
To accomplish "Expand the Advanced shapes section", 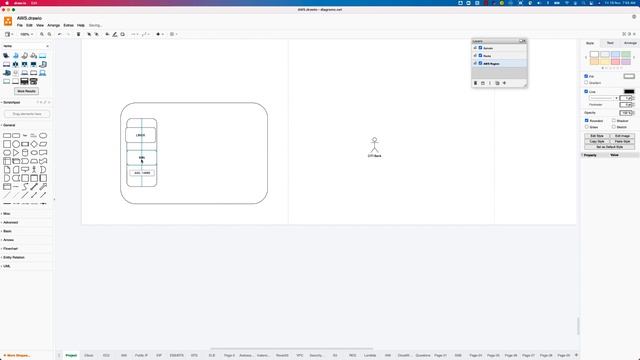I will click(10, 222).
